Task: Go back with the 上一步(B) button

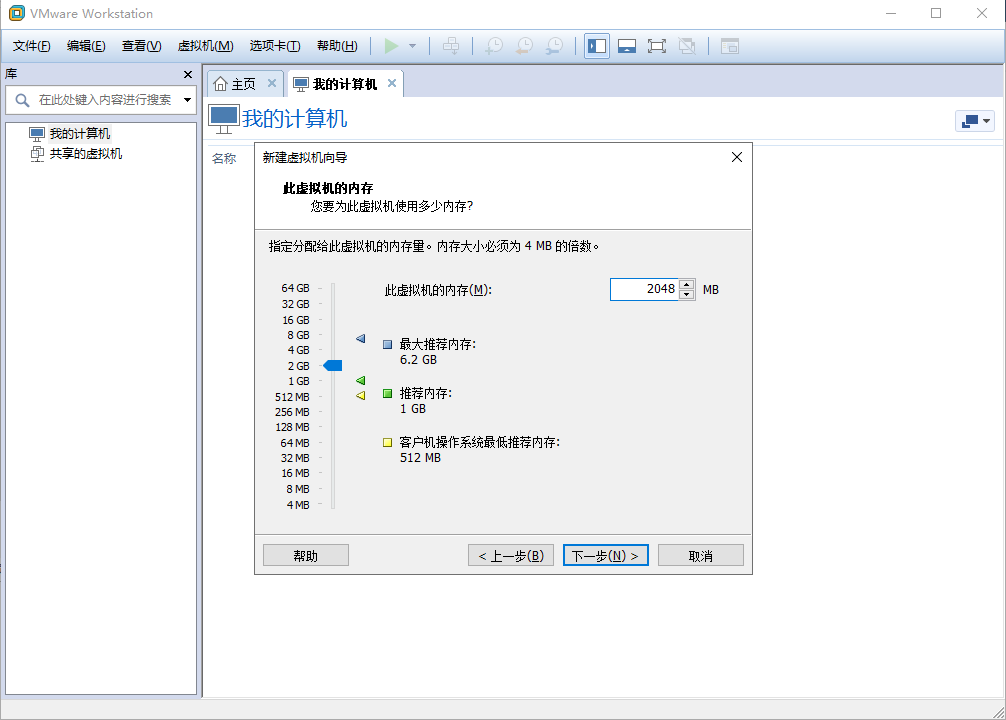Action: coord(511,556)
